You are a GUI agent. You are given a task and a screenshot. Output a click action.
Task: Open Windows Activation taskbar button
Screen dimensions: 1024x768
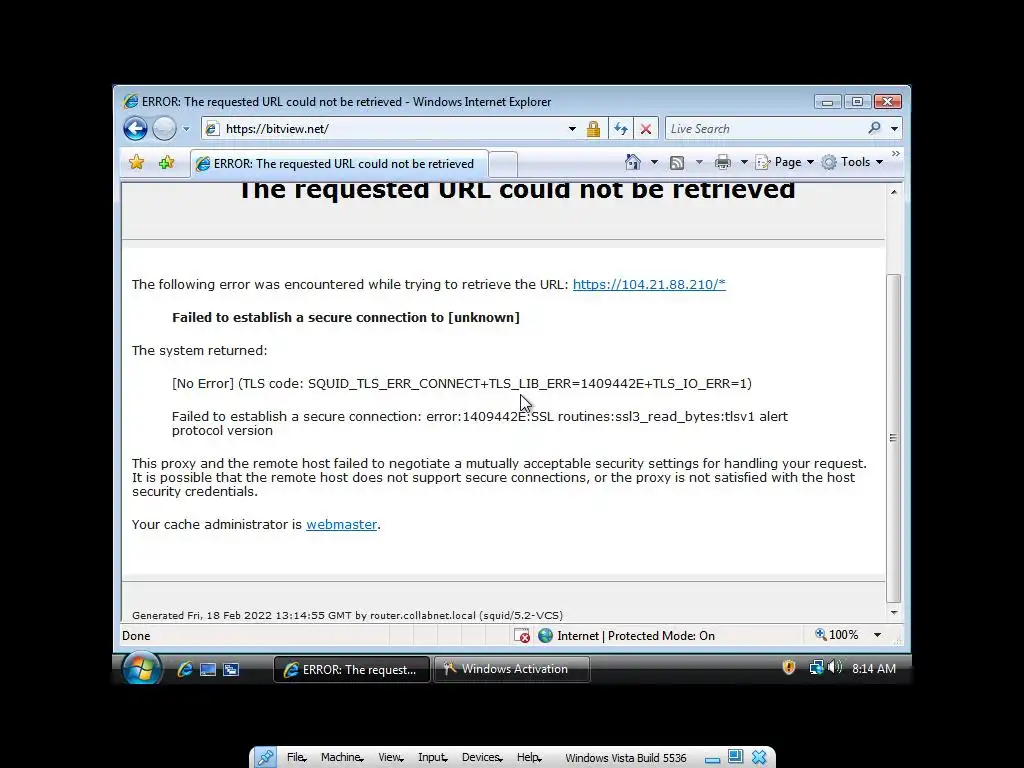tap(512, 669)
